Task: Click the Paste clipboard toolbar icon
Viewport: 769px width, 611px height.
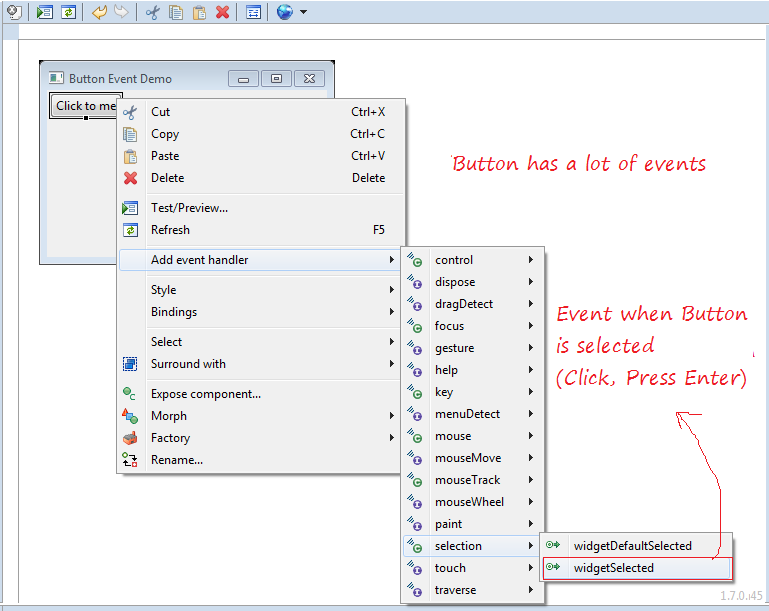Action: [199, 12]
